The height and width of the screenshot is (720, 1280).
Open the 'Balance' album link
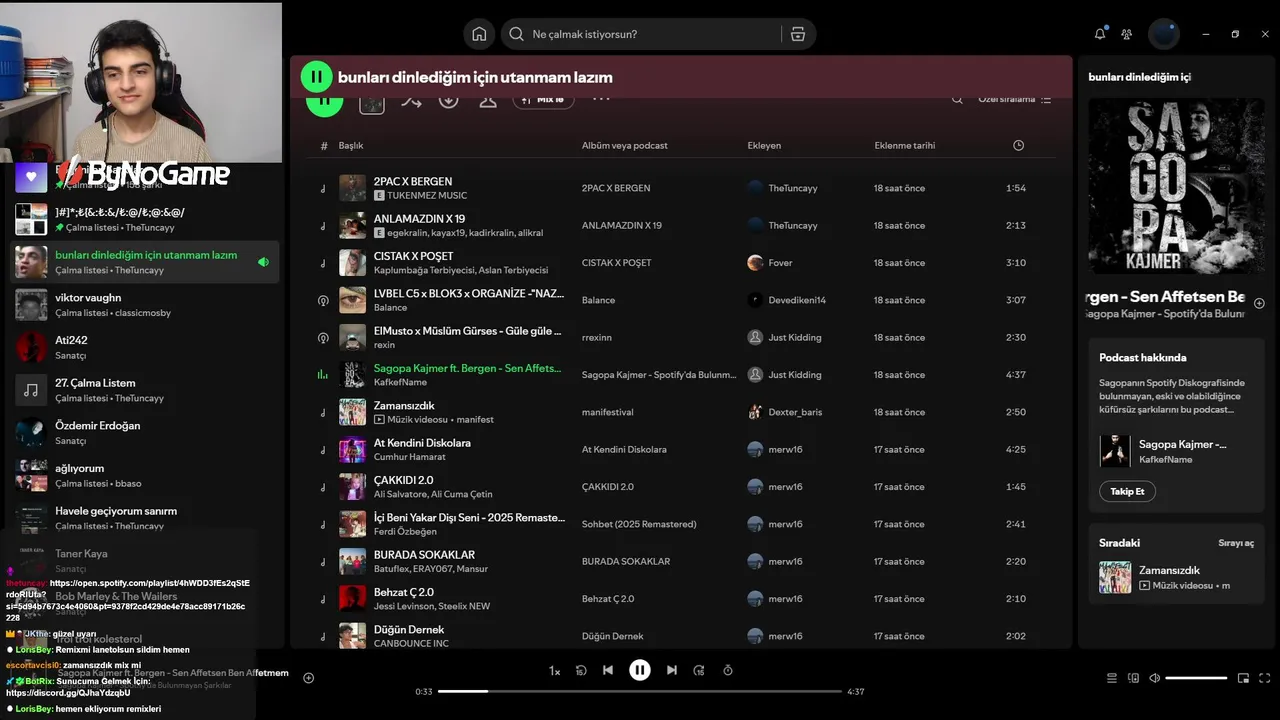click(x=599, y=300)
